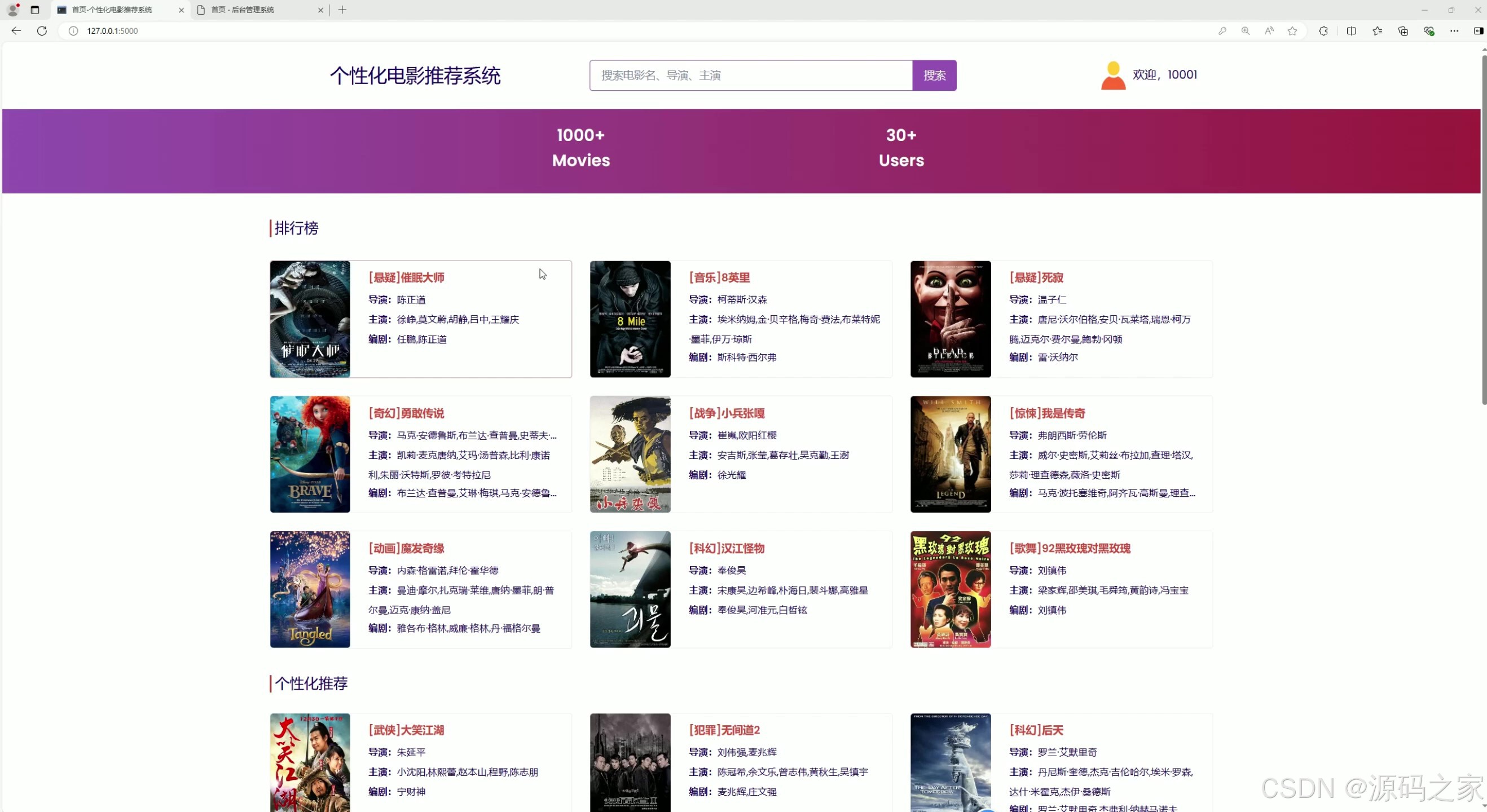Click the 8 Mile movie poster
The width and height of the screenshot is (1487, 812).
(630, 319)
